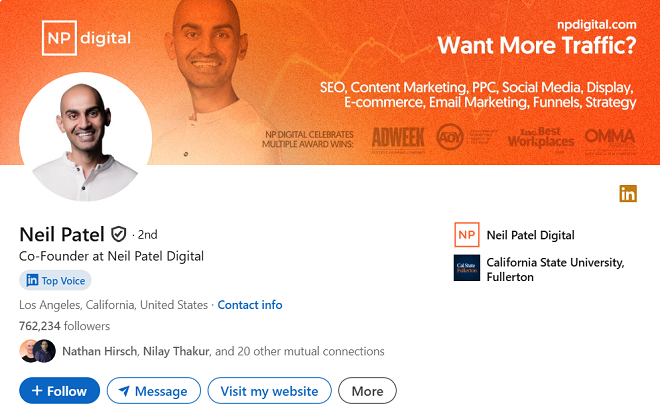
Task: Click the Visit my website button
Action: (x=269, y=391)
